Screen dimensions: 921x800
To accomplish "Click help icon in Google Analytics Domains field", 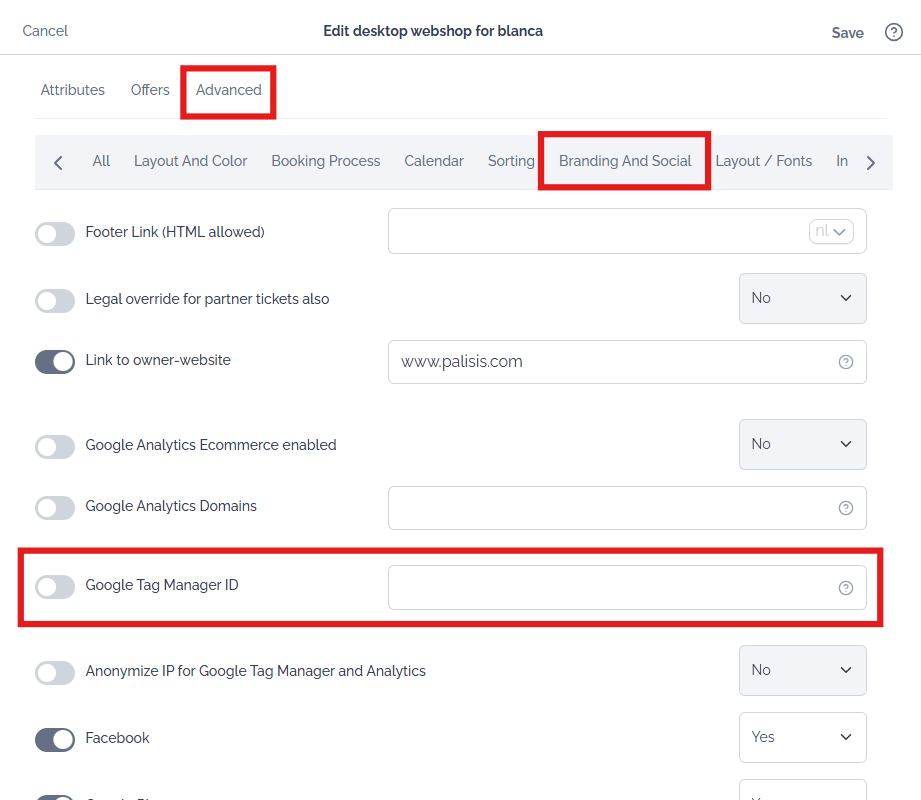I will coord(845,508).
